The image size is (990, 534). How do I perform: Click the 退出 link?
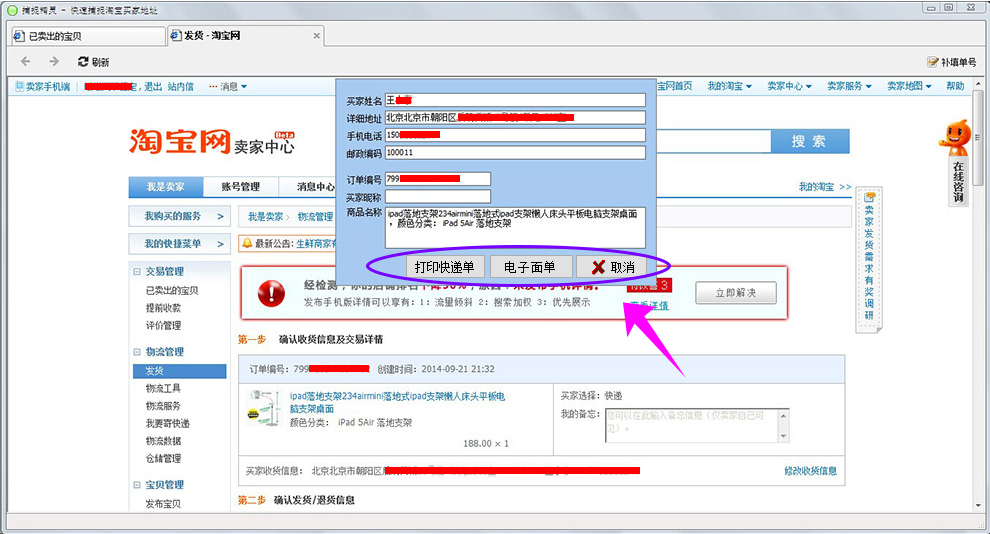[153, 86]
